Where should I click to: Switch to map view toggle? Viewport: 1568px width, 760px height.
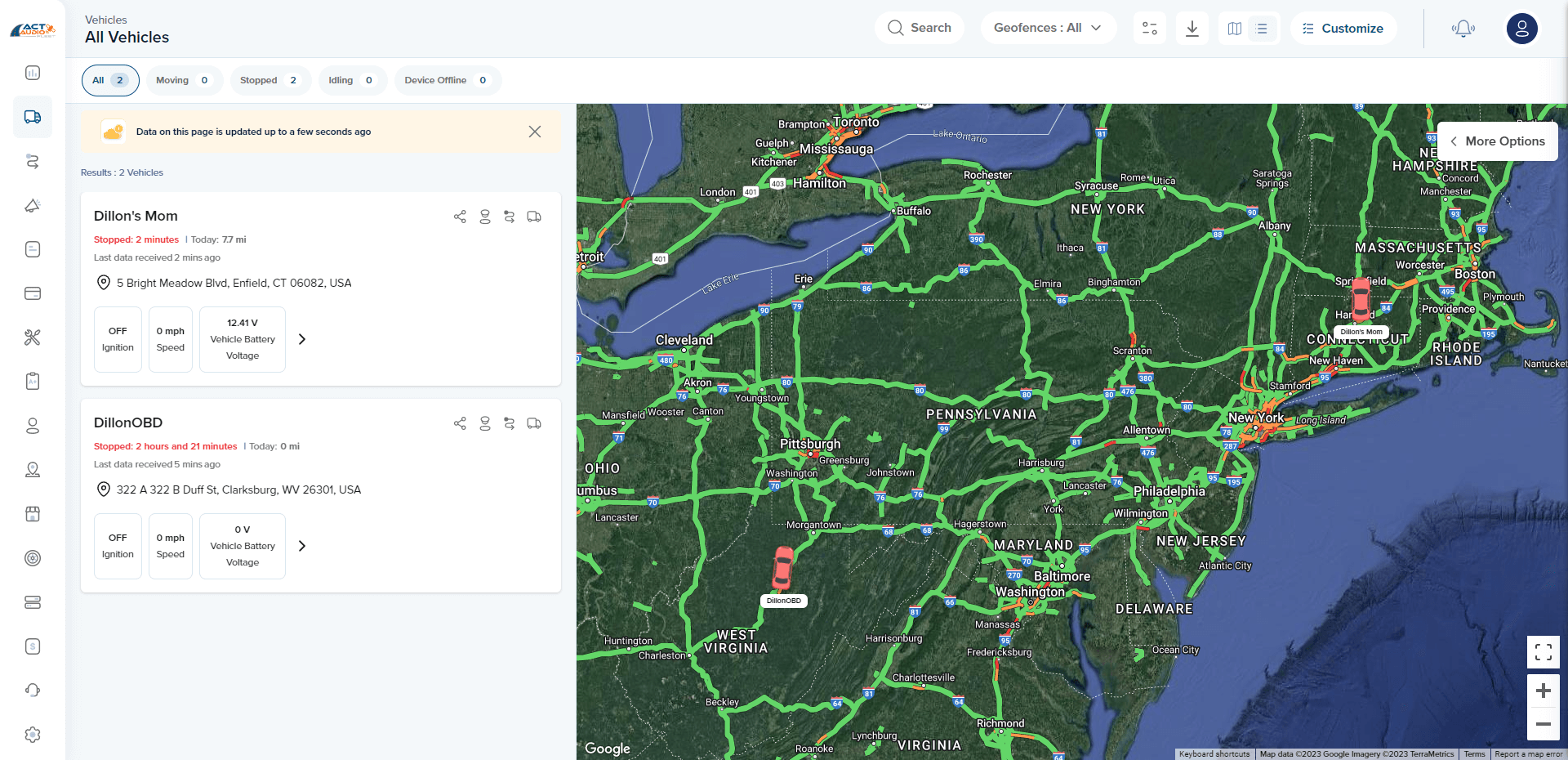pos(1235,29)
